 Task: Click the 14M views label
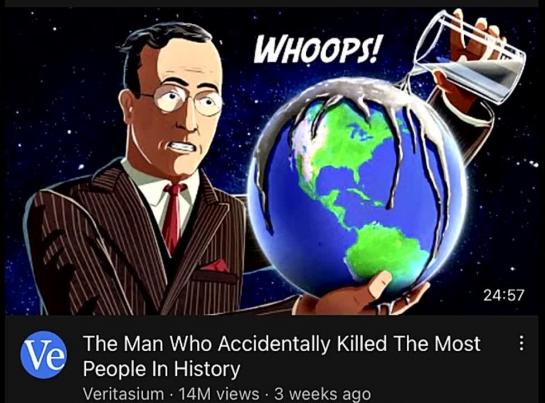click(219, 394)
